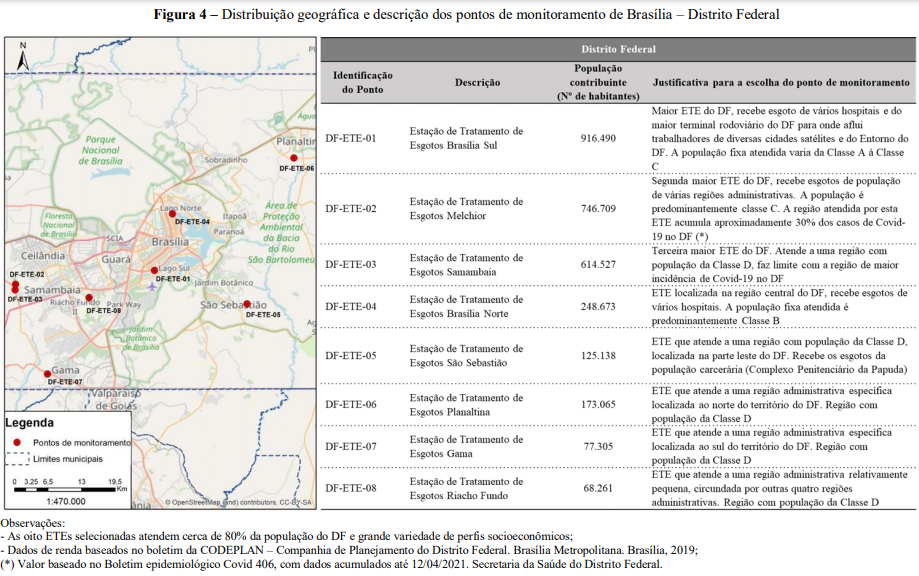Click the 'Jardim Botânico' map label

223,283
